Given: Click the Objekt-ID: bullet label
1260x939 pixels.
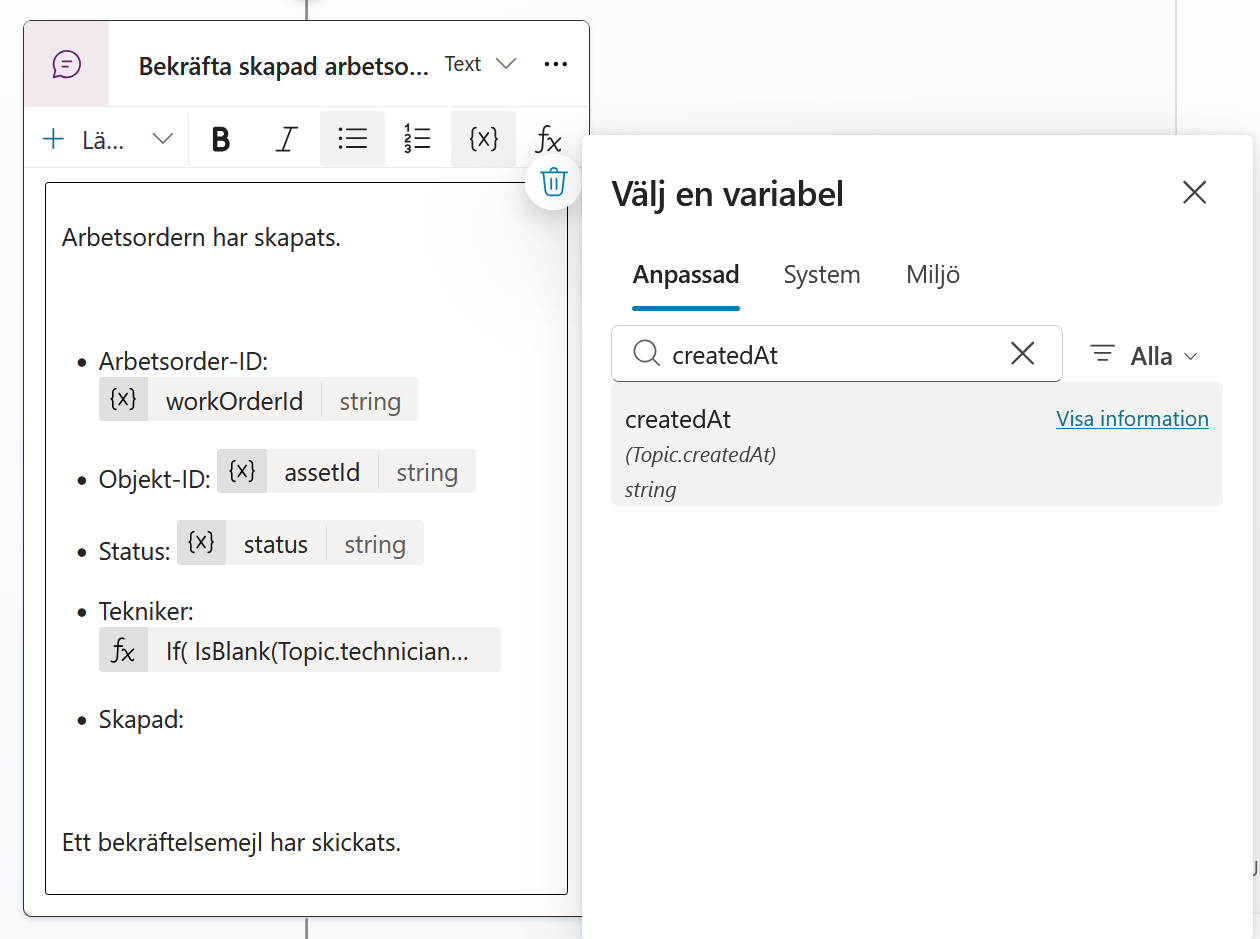Looking at the screenshot, I should tap(154, 479).
